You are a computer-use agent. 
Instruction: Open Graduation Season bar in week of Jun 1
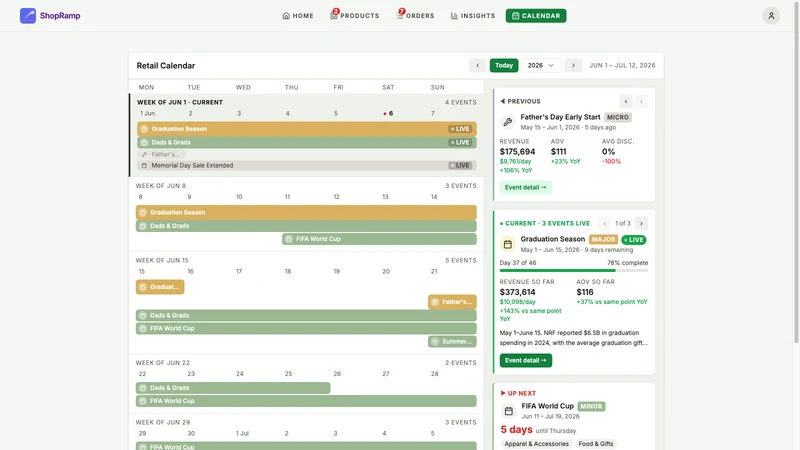[307, 129]
